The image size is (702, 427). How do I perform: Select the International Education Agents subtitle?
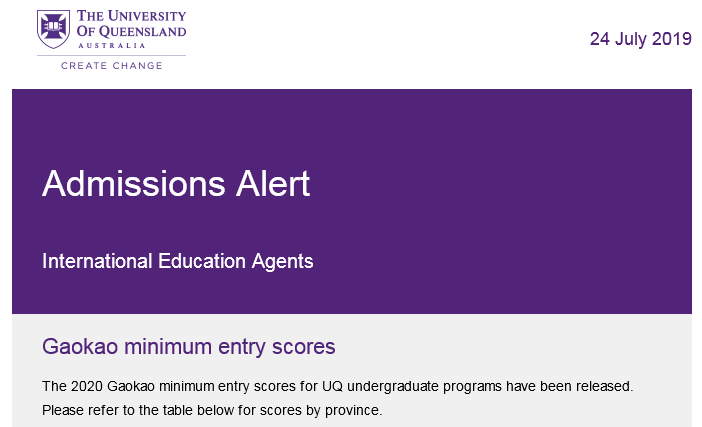coord(177,261)
